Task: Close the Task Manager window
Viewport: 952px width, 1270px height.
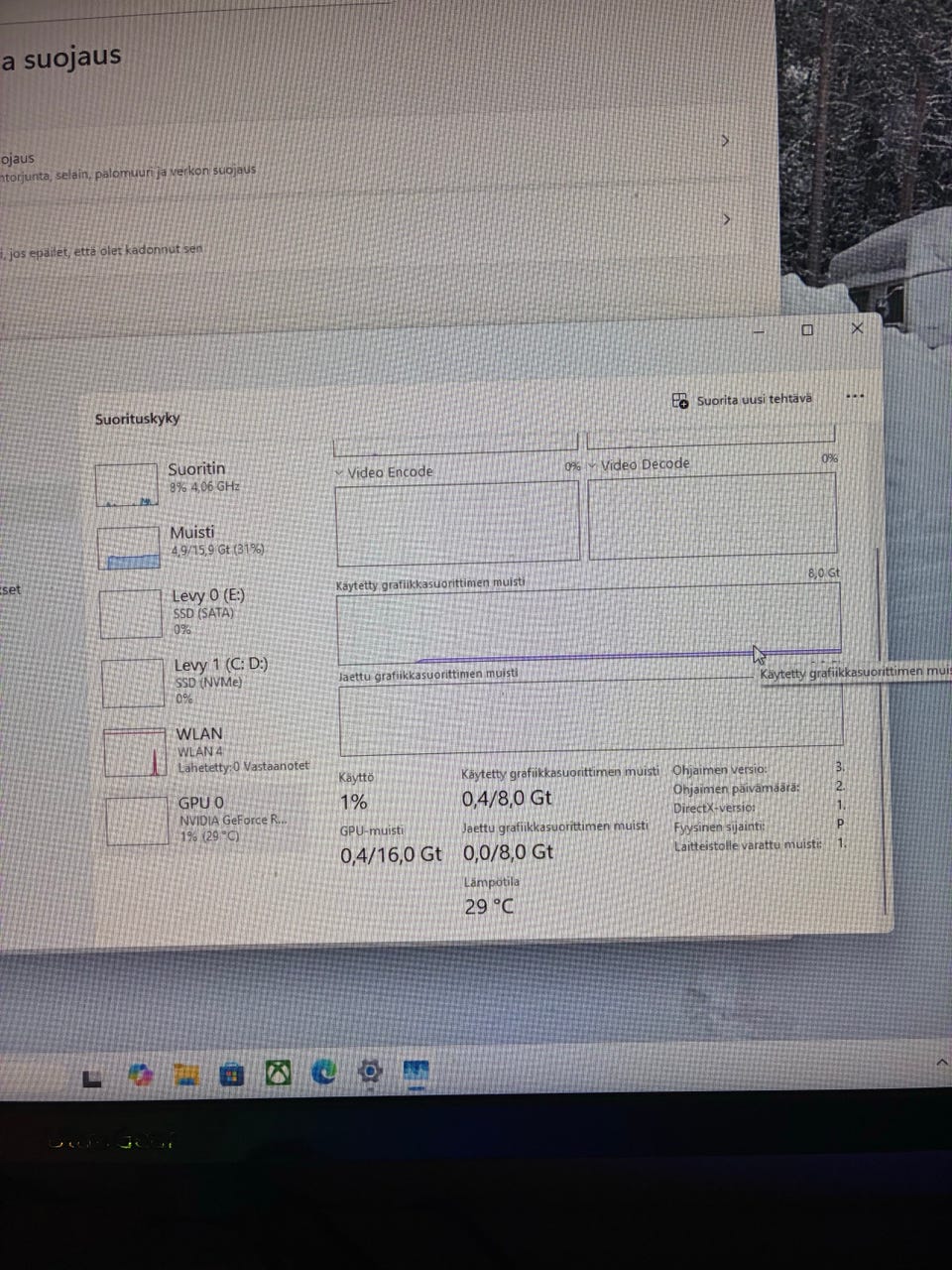Action: [x=858, y=328]
